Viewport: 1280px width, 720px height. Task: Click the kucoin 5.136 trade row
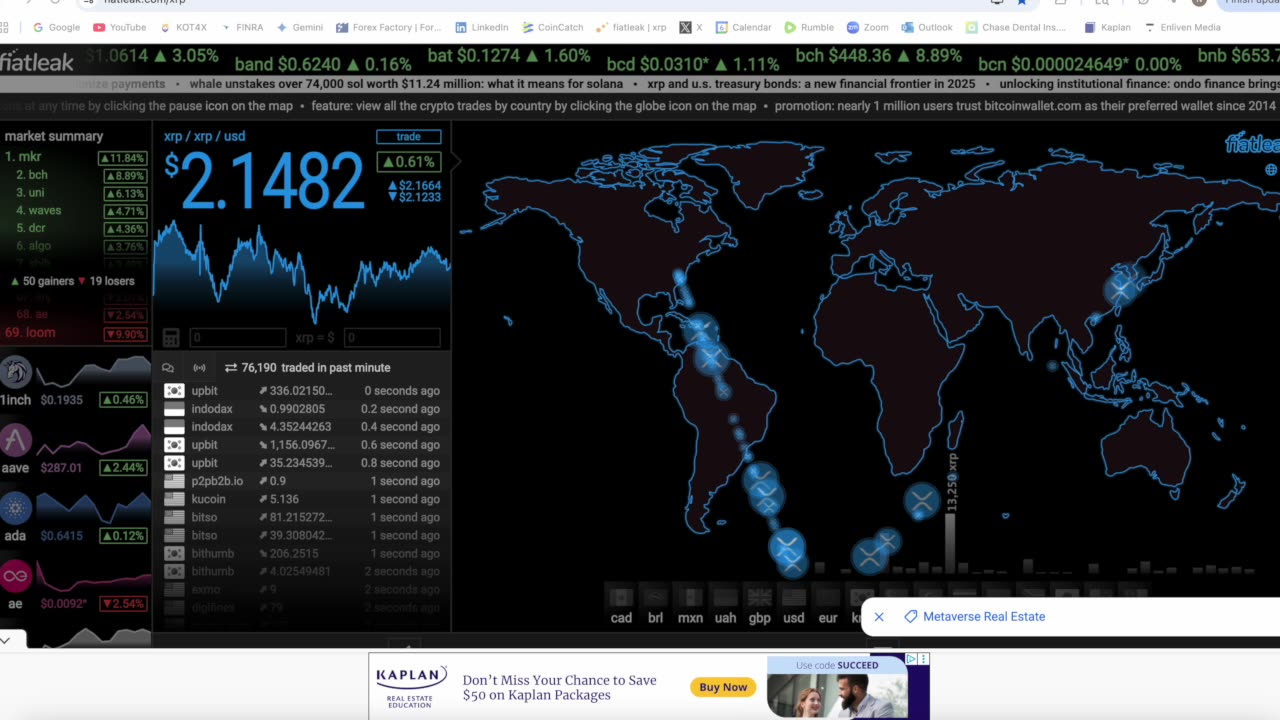point(301,499)
